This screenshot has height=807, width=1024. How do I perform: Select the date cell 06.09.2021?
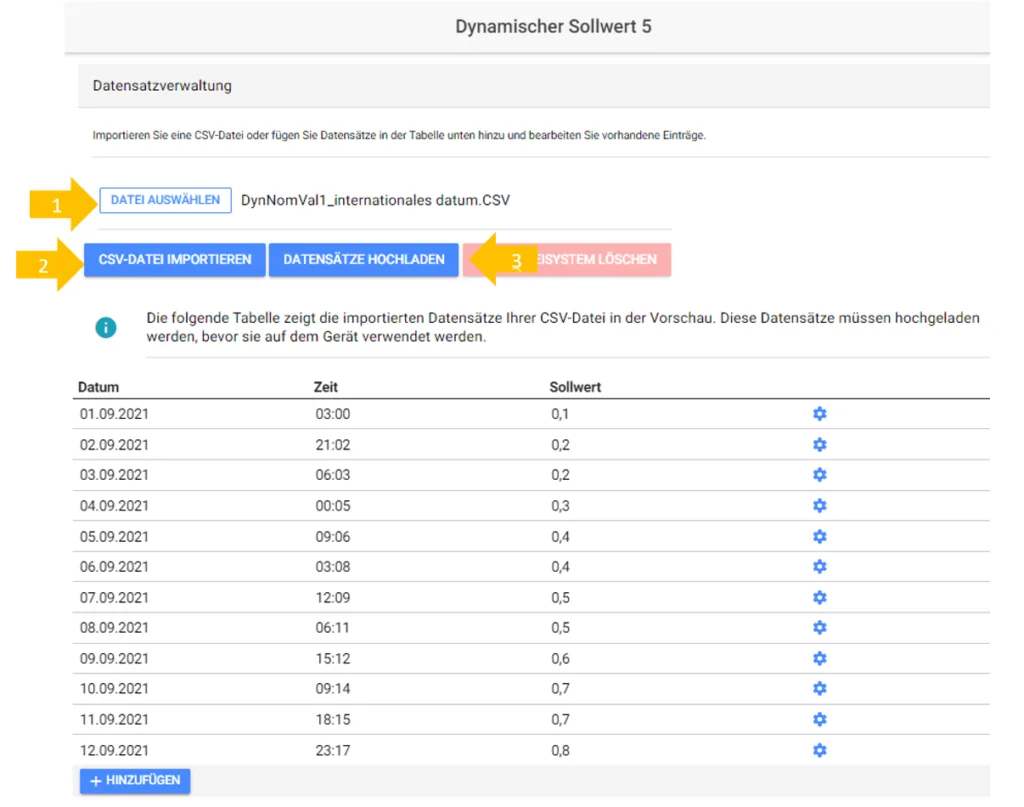[114, 566]
